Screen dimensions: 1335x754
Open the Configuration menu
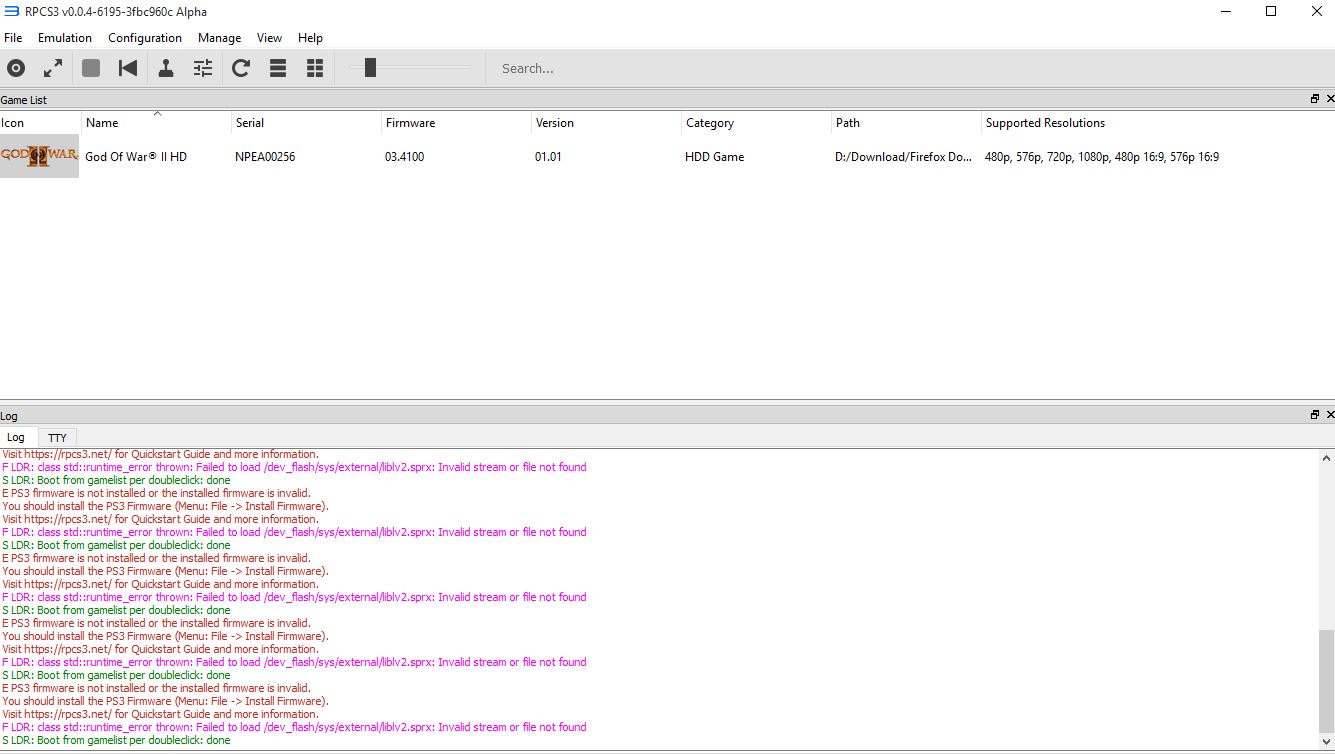[145, 38]
